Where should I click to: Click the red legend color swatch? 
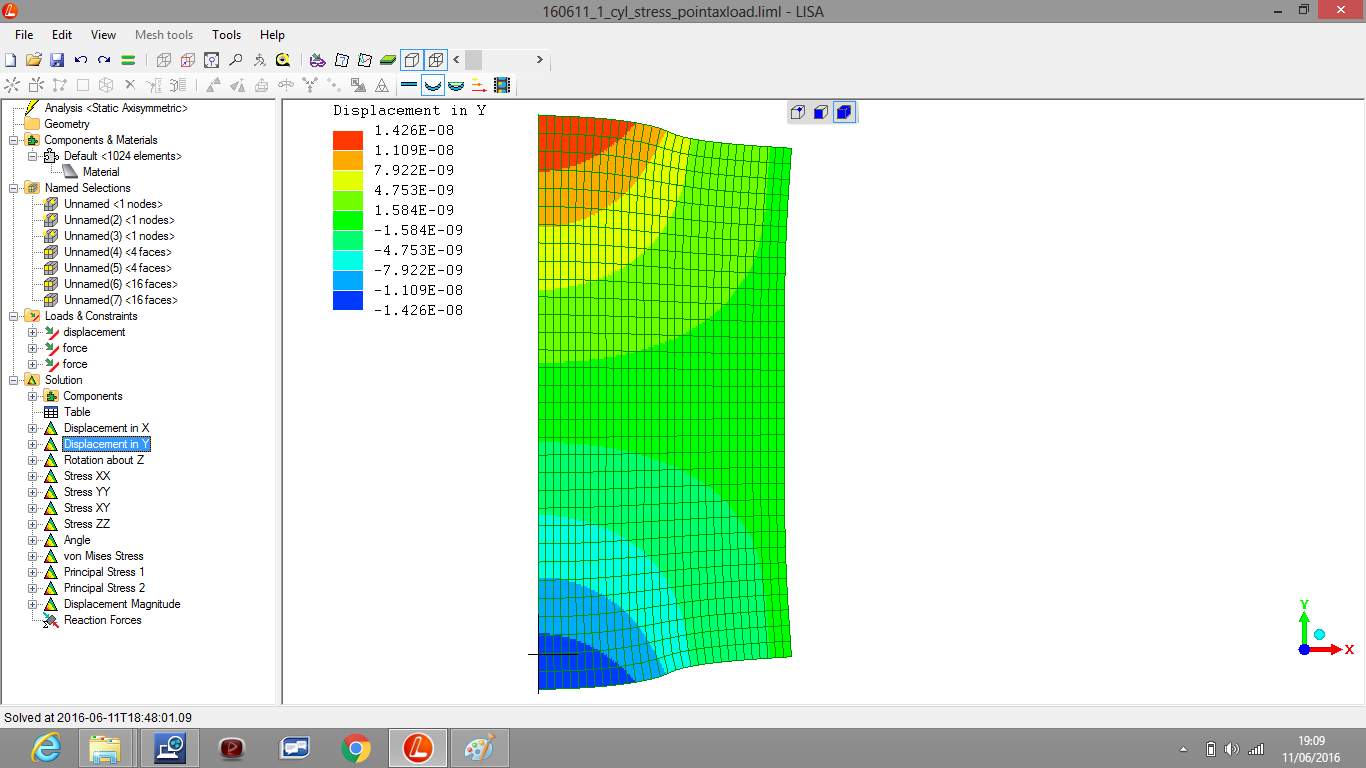[x=348, y=140]
